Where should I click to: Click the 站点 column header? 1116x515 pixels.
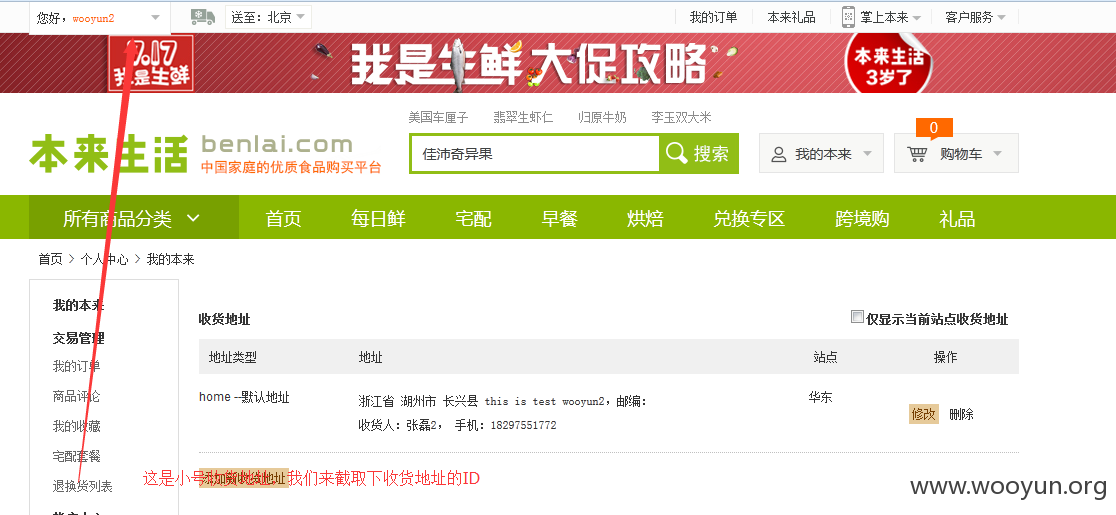(x=825, y=357)
